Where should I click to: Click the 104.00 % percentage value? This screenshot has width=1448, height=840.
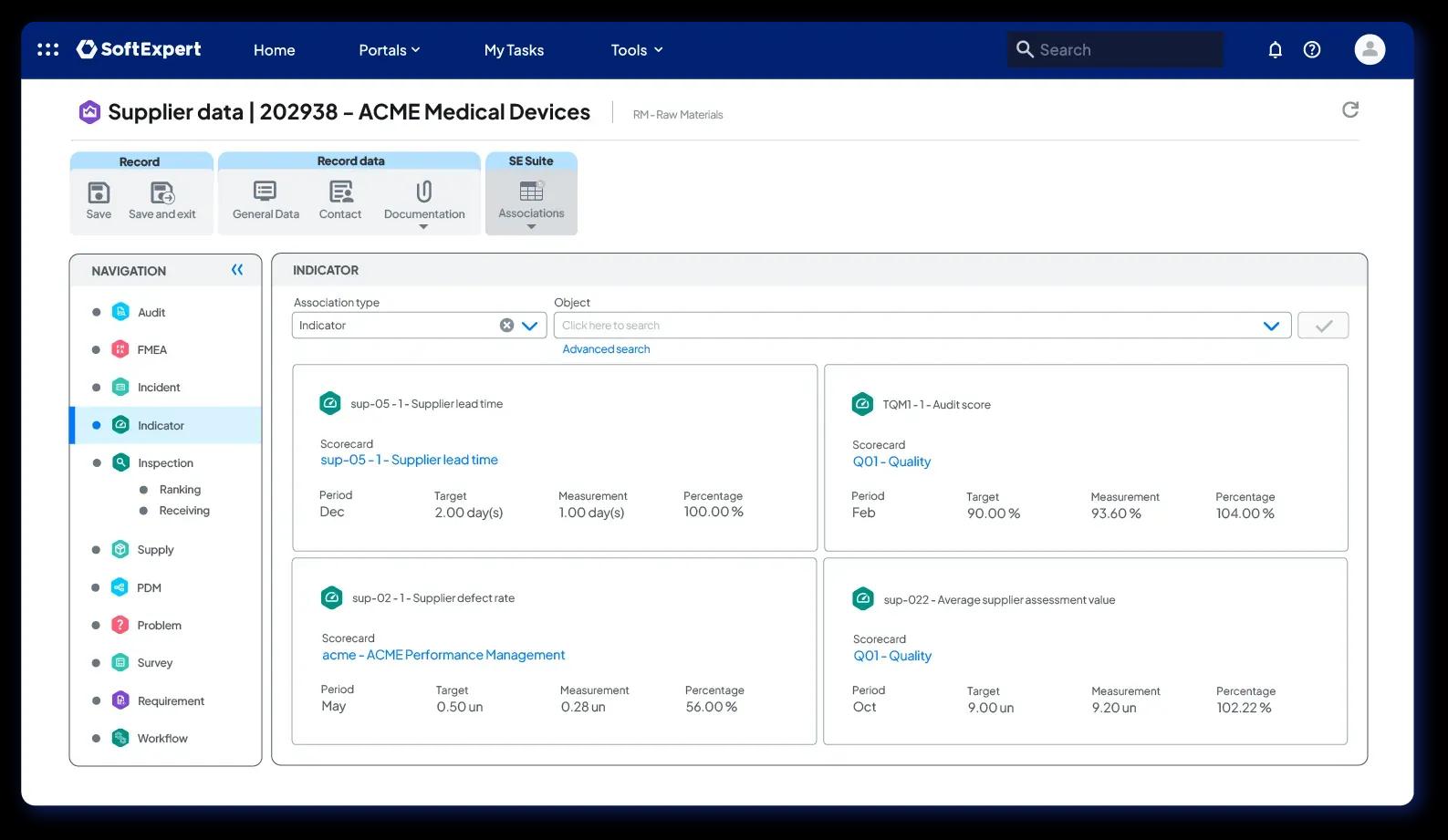1245,513
